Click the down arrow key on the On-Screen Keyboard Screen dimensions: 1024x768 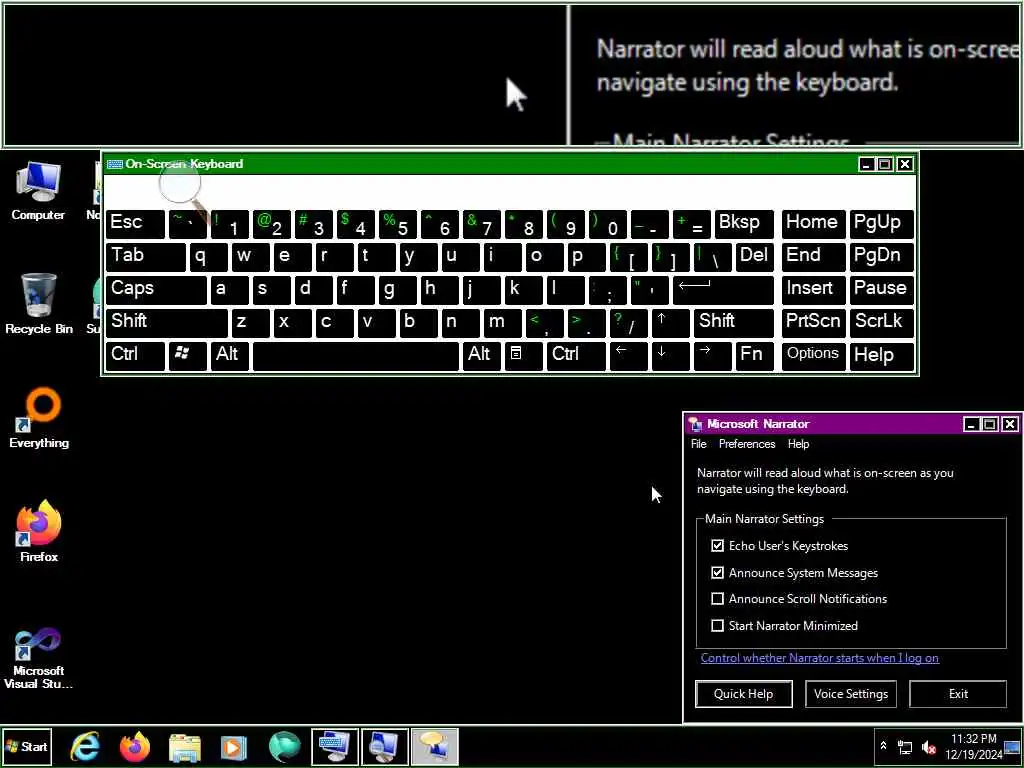(x=670, y=356)
